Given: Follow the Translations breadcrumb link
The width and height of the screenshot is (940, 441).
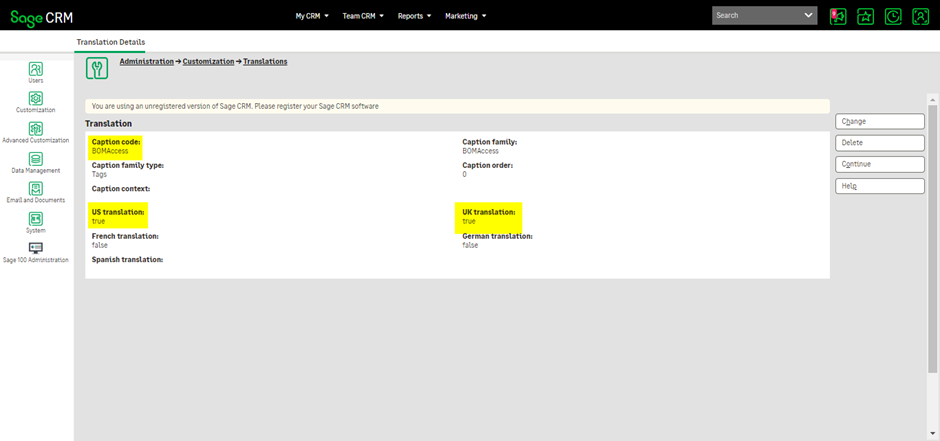Looking at the screenshot, I should pos(265,62).
